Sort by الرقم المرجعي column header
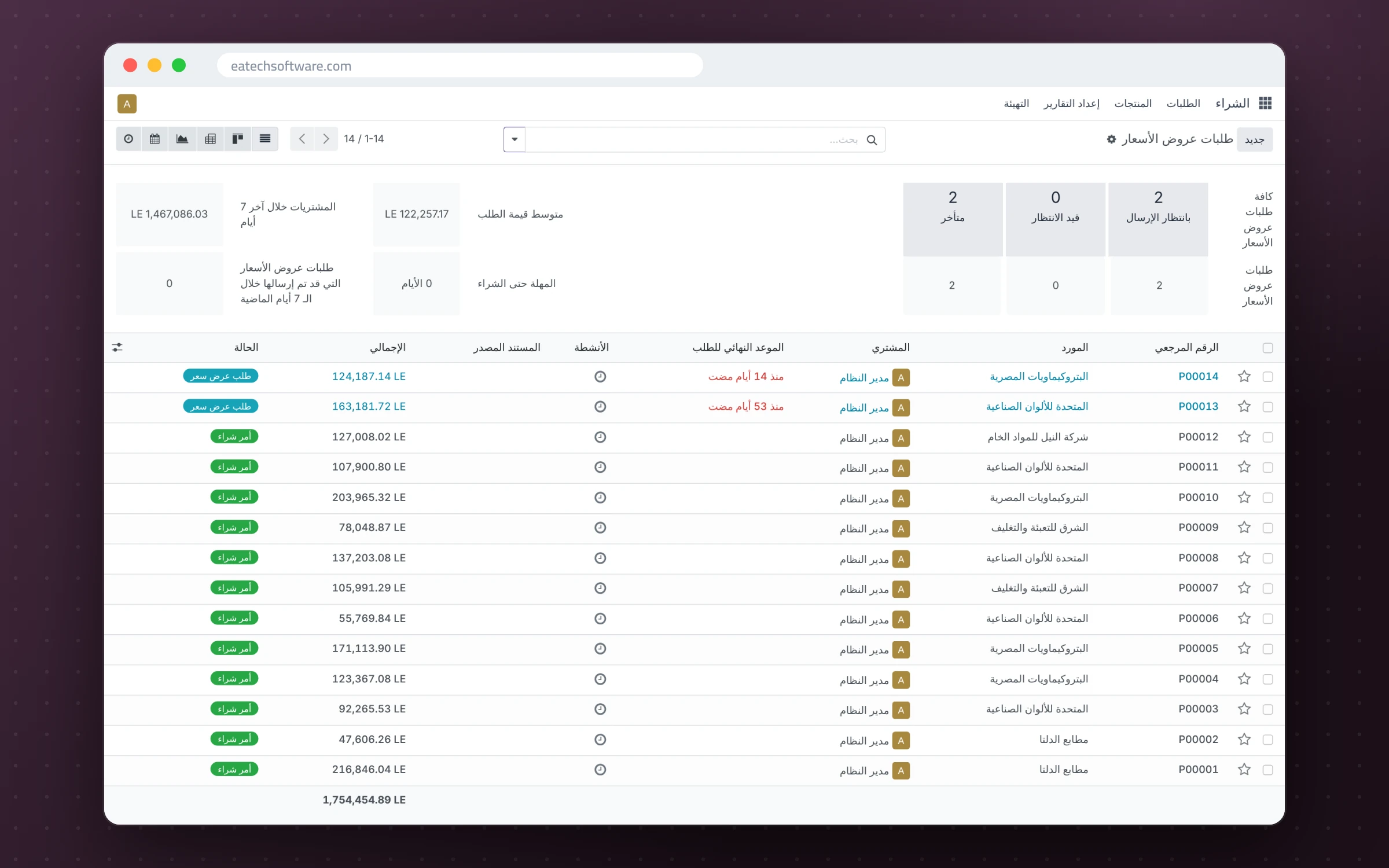This screenshot has height=868, width=1389. [1186, 347]
